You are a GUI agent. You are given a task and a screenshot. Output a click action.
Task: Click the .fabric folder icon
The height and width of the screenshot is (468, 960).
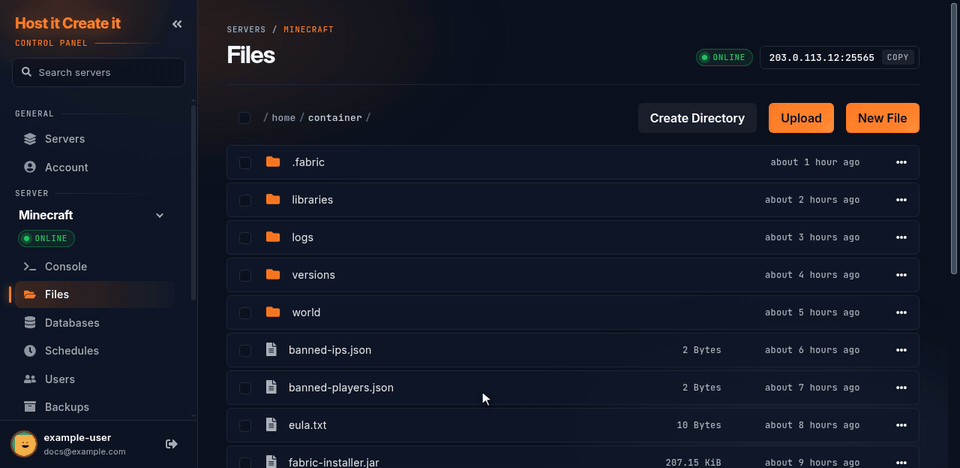(273, 162)
